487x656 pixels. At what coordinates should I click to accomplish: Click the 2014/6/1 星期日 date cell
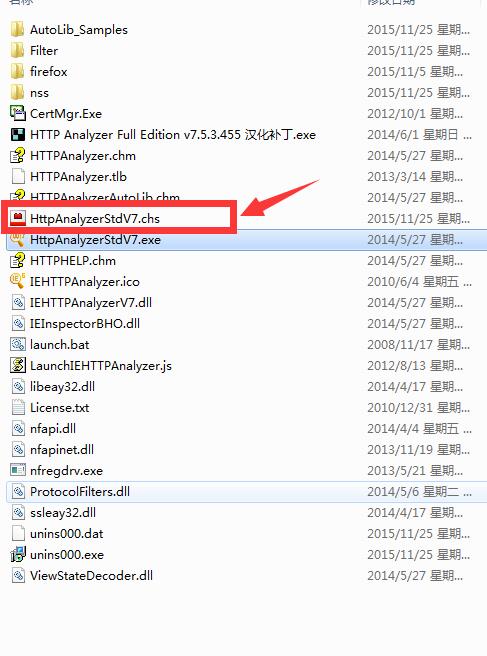419,135
